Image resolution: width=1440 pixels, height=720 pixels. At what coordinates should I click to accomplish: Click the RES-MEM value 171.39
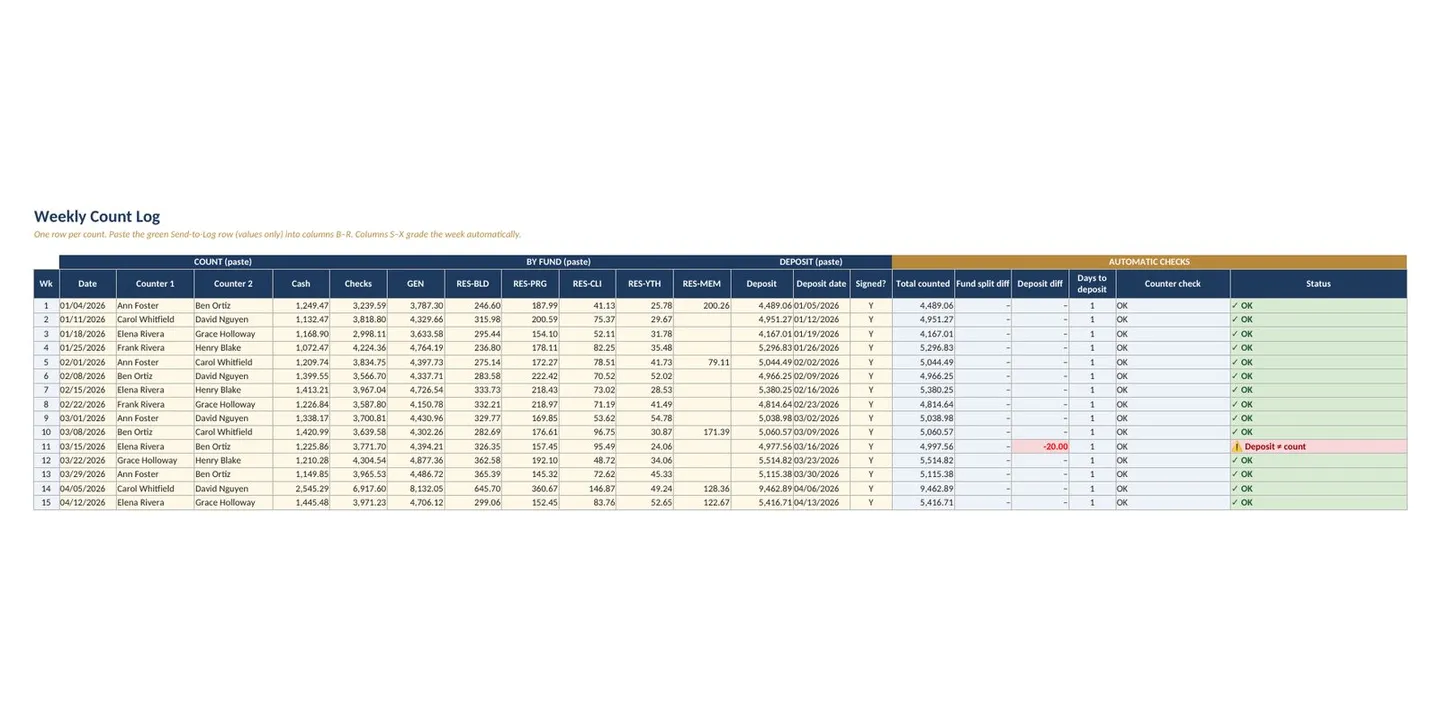tap(702, 432)
